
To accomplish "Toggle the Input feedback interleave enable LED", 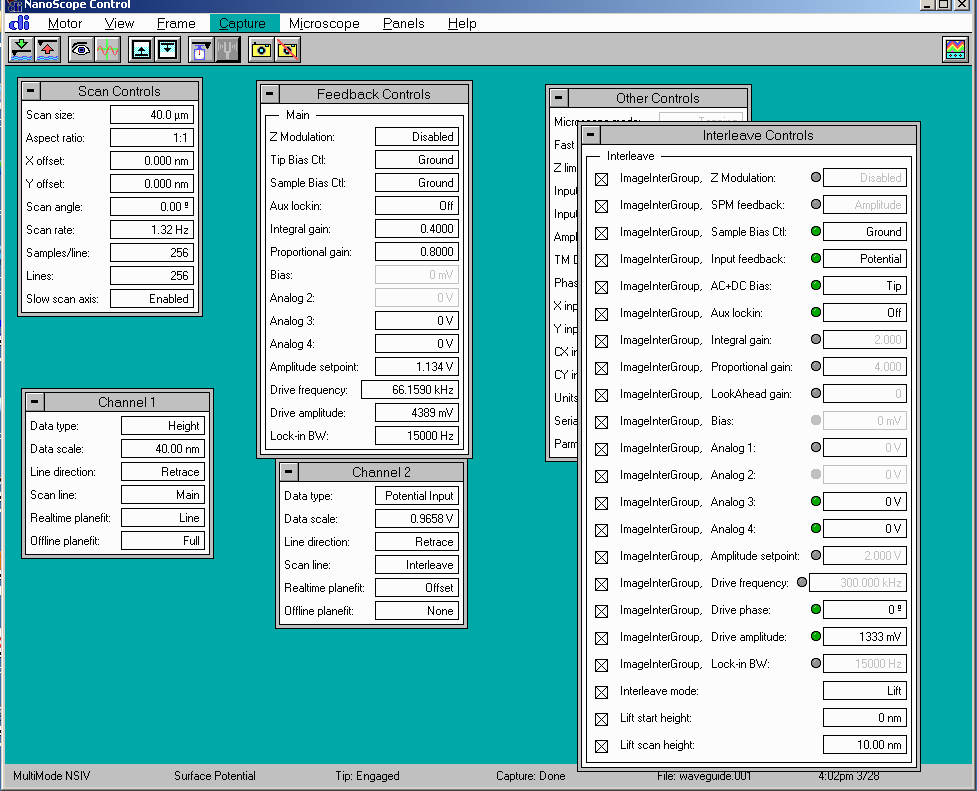I will pyautogui.click(x=816, y=258).
